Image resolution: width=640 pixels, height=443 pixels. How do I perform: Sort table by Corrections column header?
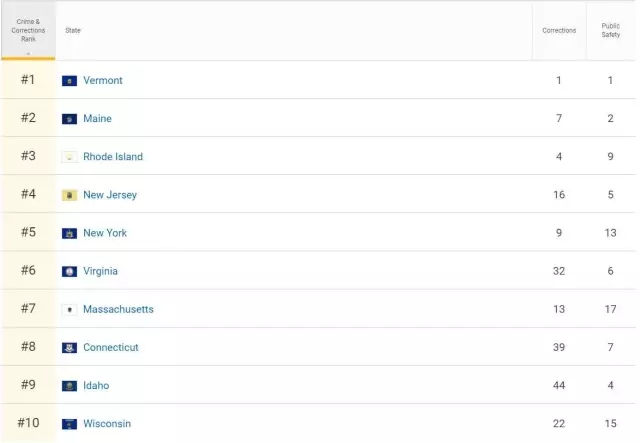tap(559, 30)
